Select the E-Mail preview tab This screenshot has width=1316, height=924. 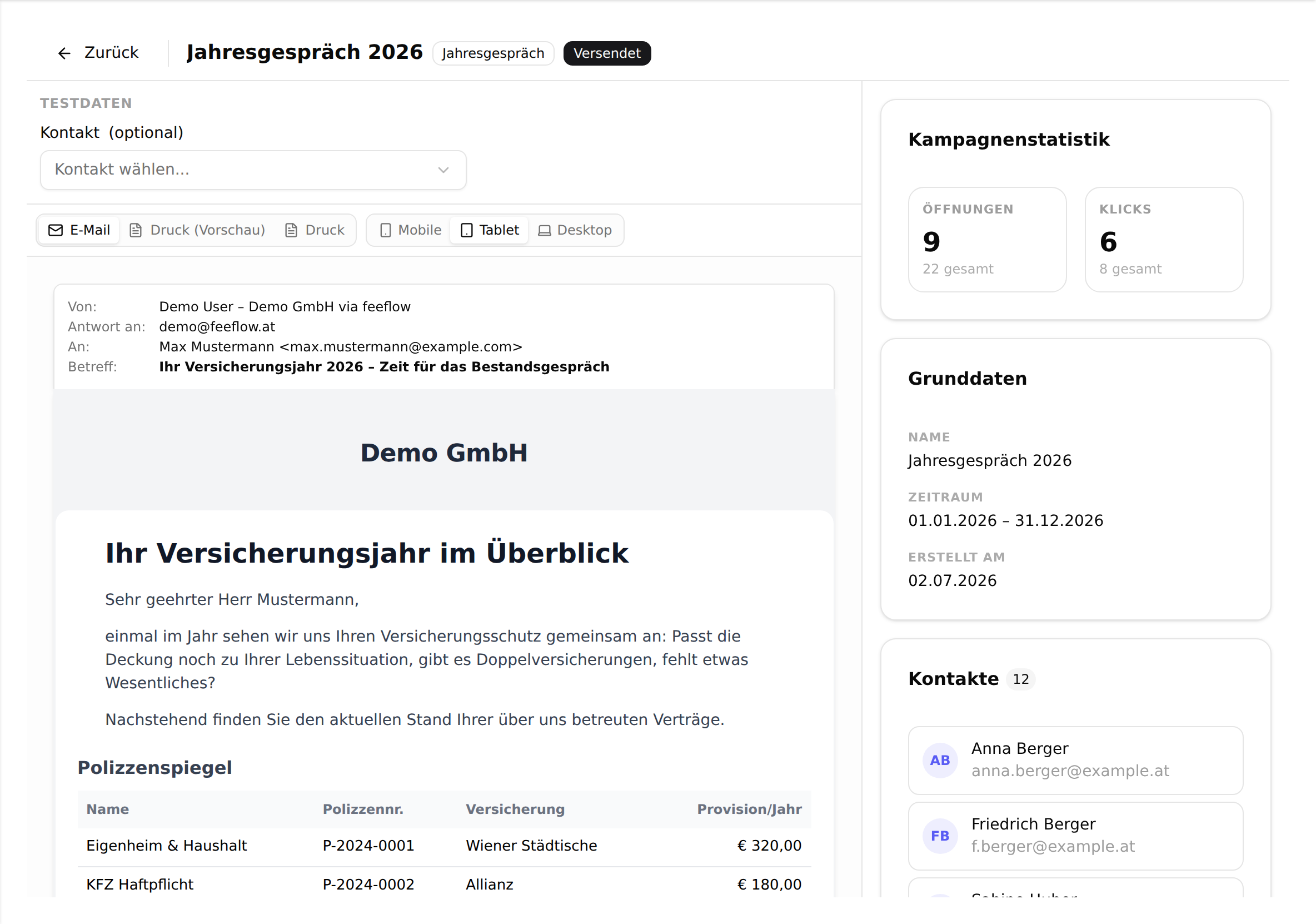tap(79, 230)
